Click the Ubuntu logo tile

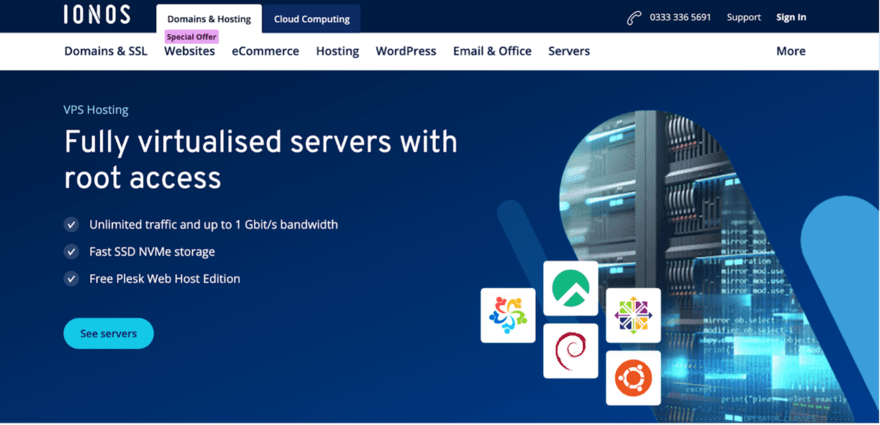633,378
